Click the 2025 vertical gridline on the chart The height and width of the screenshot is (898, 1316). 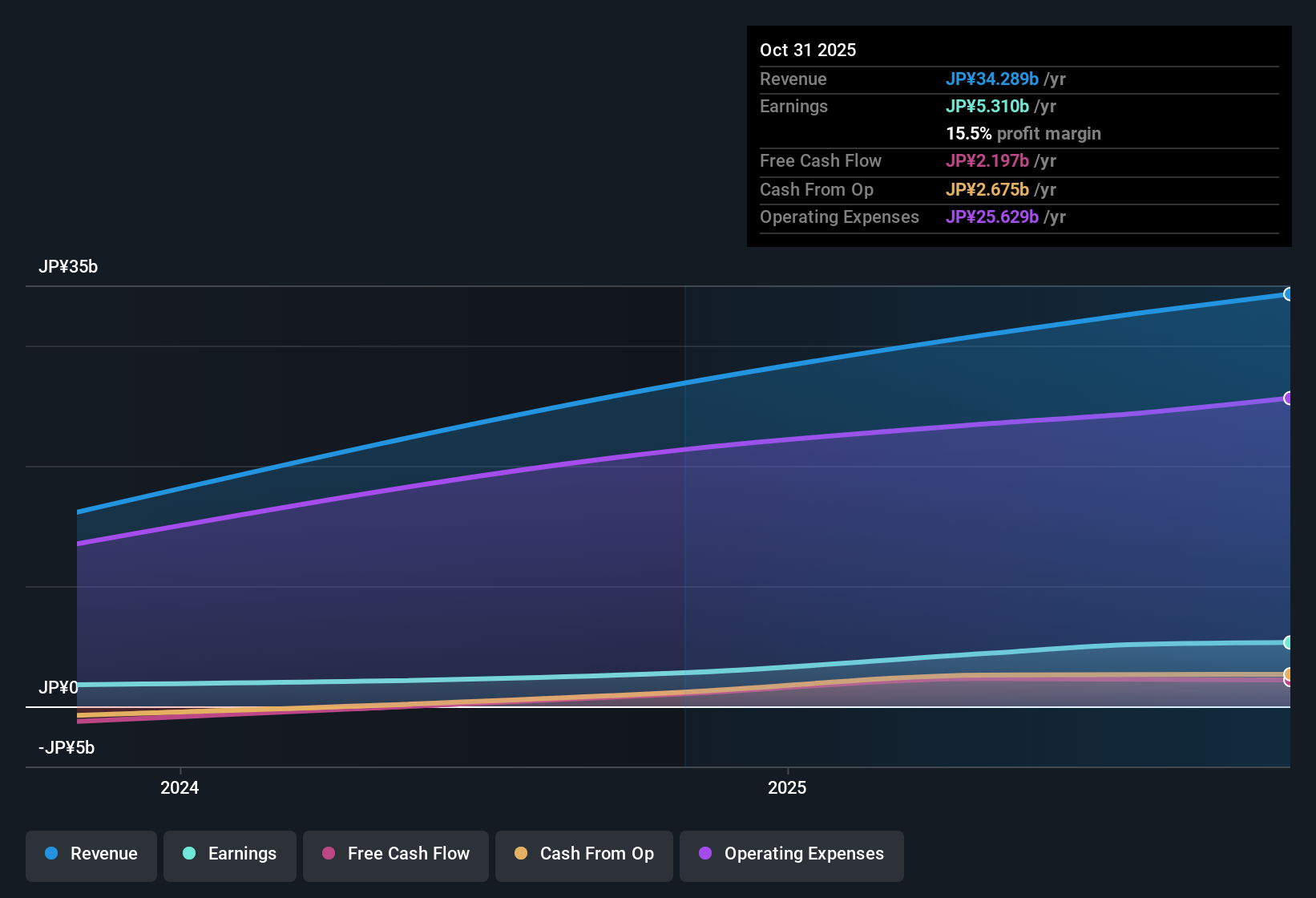coord(685,521)
